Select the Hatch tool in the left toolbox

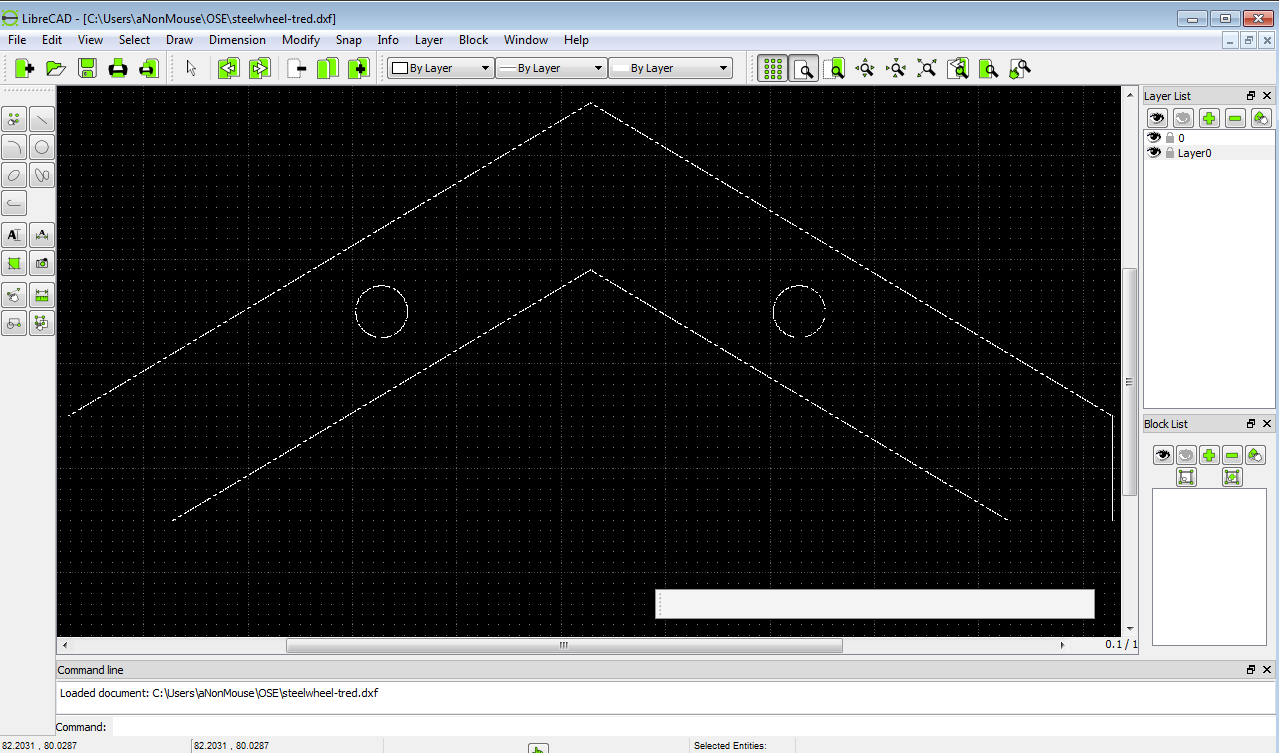coord(14,263)
